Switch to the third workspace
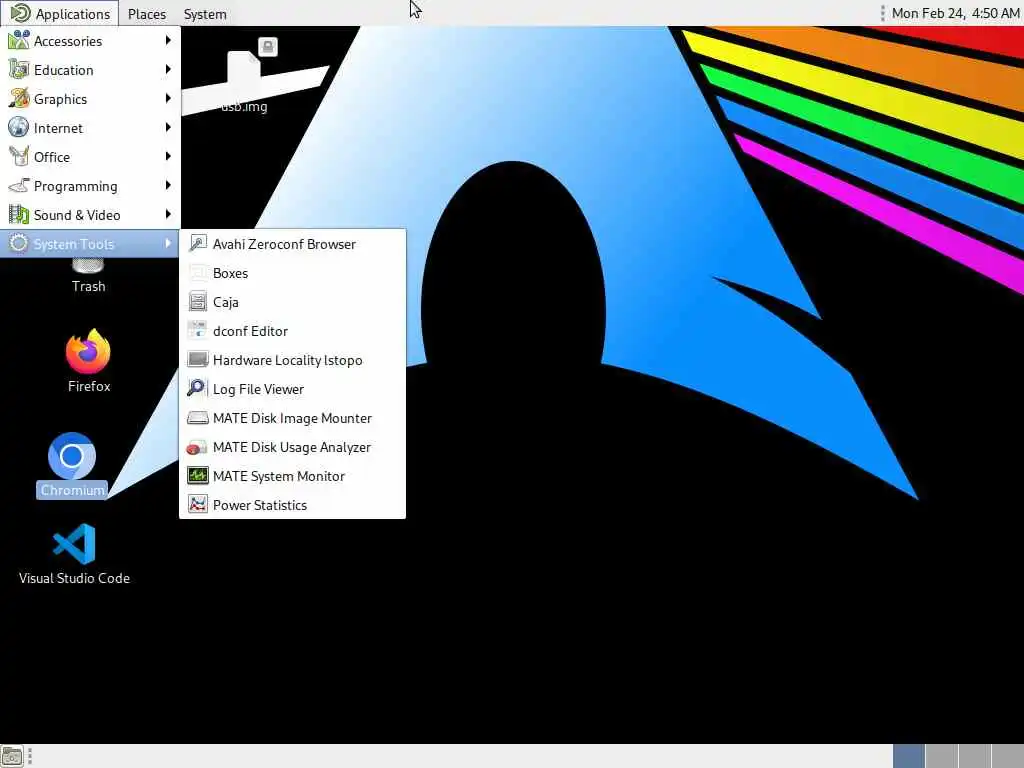This screenshot has width=1024, height=768. [x=974, y=756]
